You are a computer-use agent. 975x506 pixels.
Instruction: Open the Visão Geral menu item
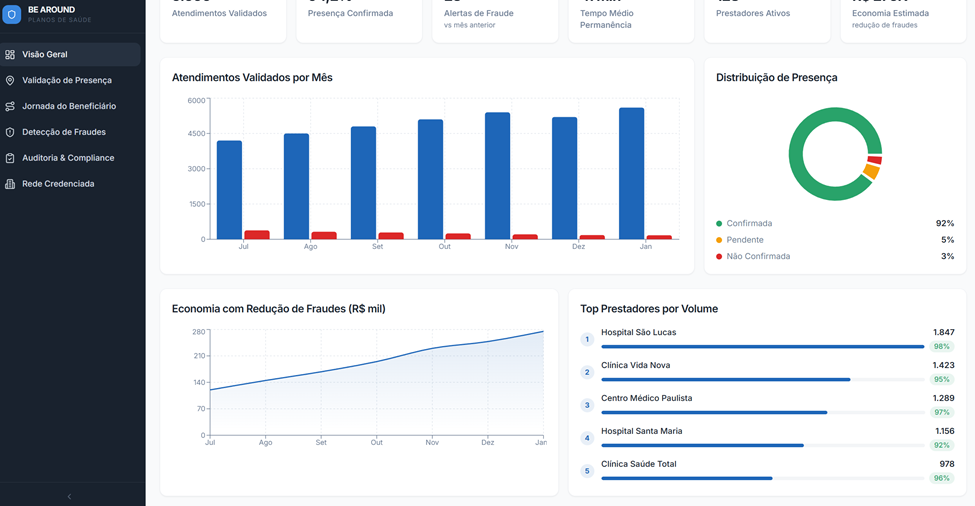[x=70, y=55]
